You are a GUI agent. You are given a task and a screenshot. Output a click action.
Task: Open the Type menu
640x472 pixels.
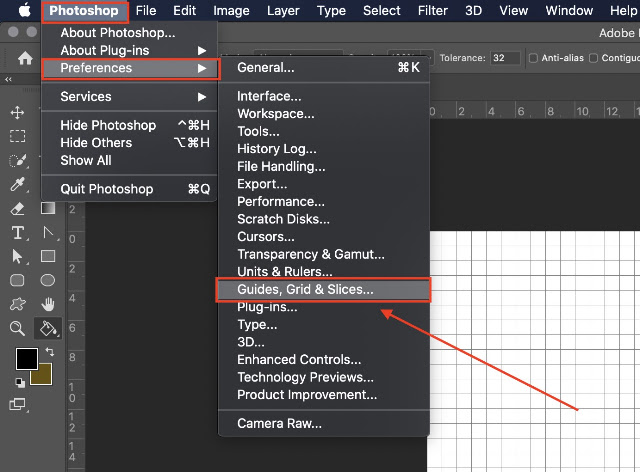pos(331,11)
